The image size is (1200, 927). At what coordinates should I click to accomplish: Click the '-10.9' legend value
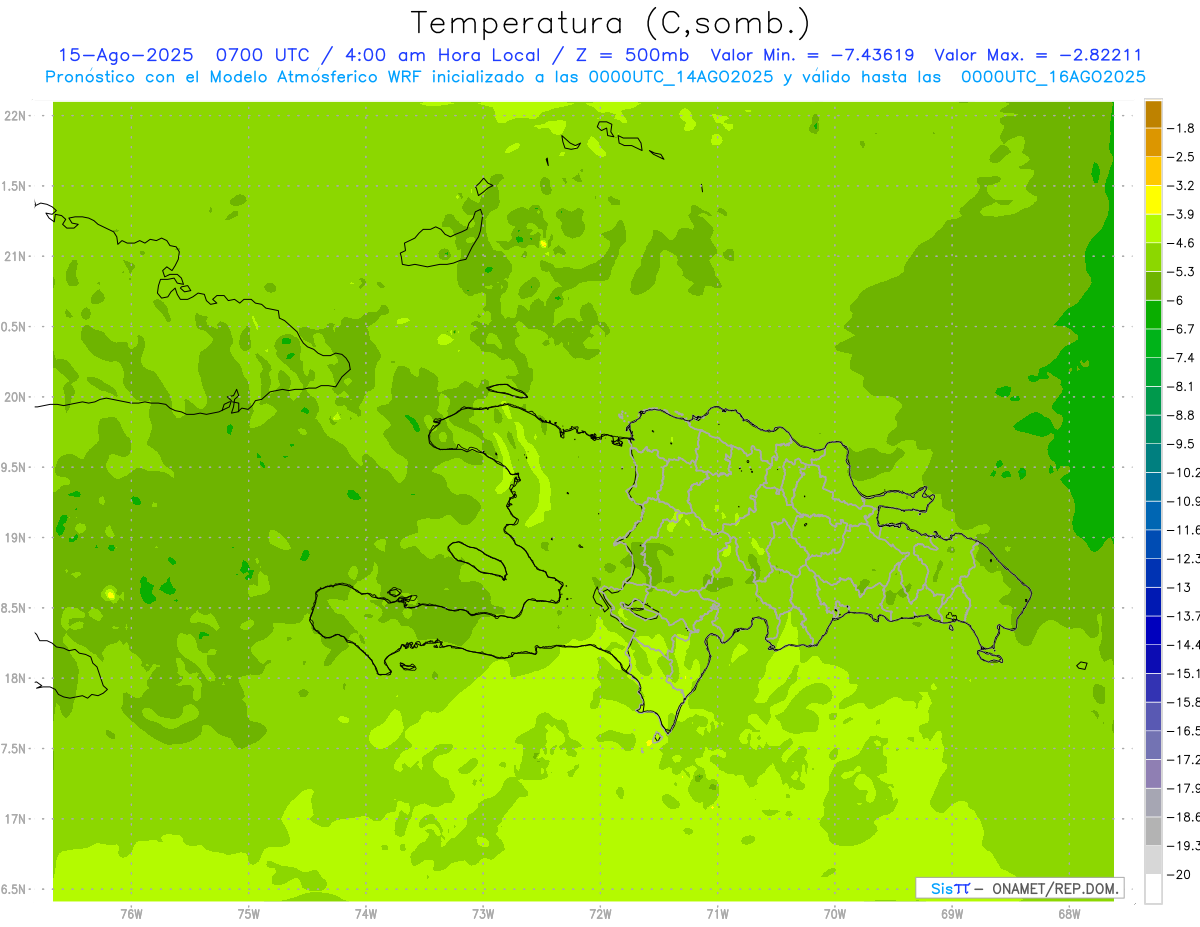click(x=1185, y=501)
